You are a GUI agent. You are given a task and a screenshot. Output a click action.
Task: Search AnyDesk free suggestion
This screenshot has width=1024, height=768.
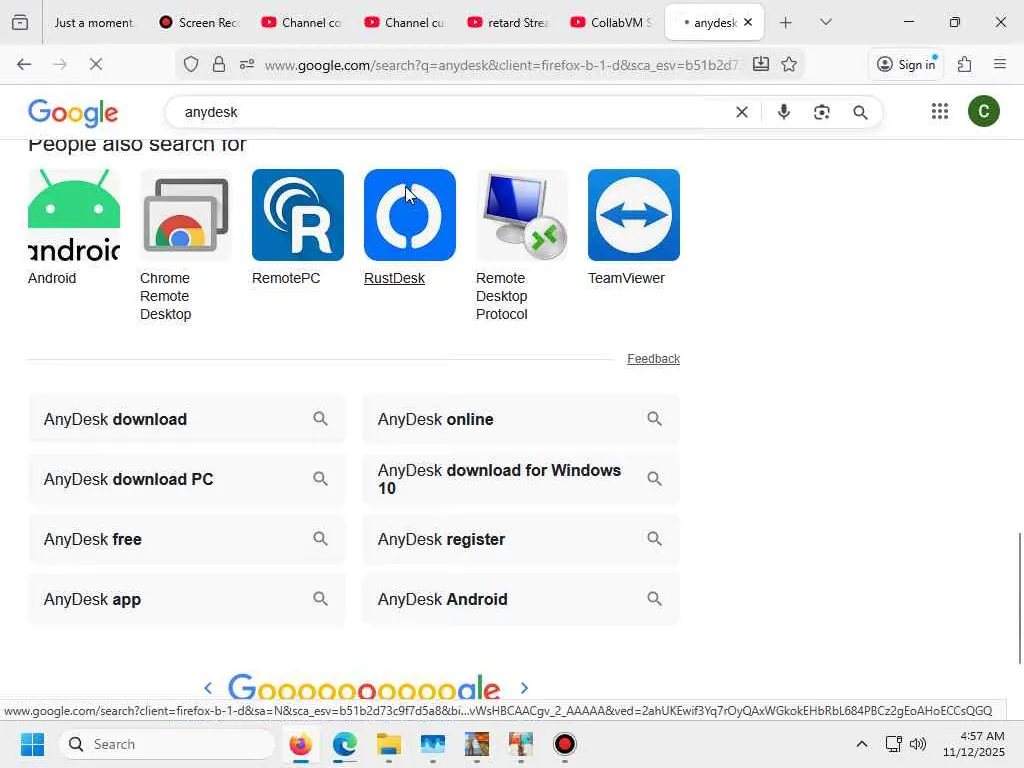(187, 539)
